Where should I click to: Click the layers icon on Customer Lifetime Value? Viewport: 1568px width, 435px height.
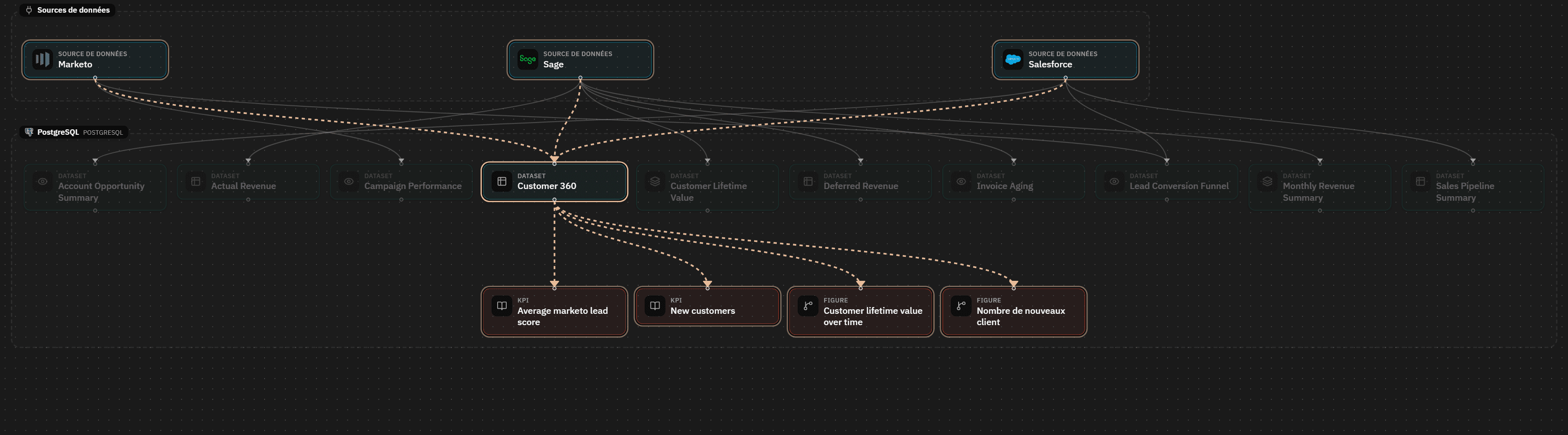click(655, 181)
